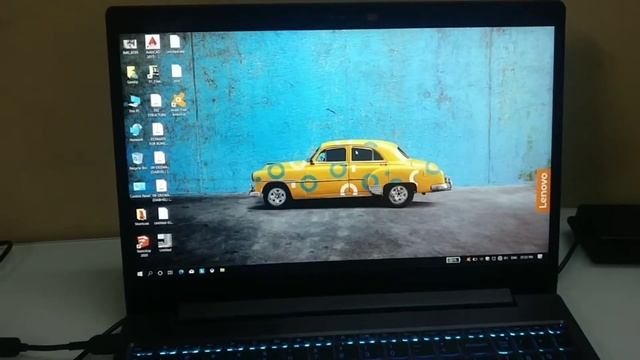The height and width of the screenshot is (360, 640).
Task: Open the Recycle Bin
Action: pos(138,161)
